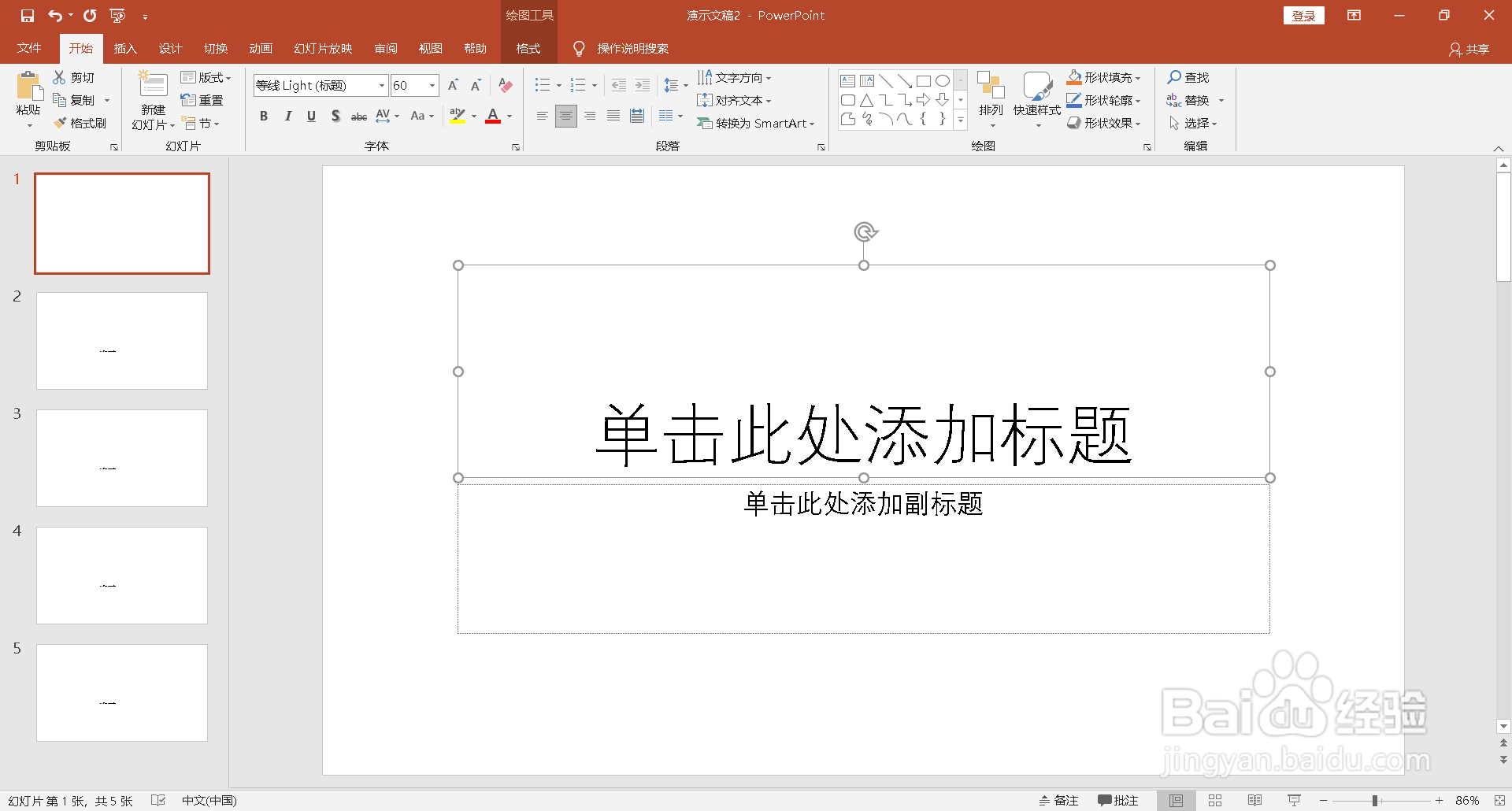Open Shape Fill (形状填充)
This screenshot has width=1512, height=811.
coord(1102,77)
